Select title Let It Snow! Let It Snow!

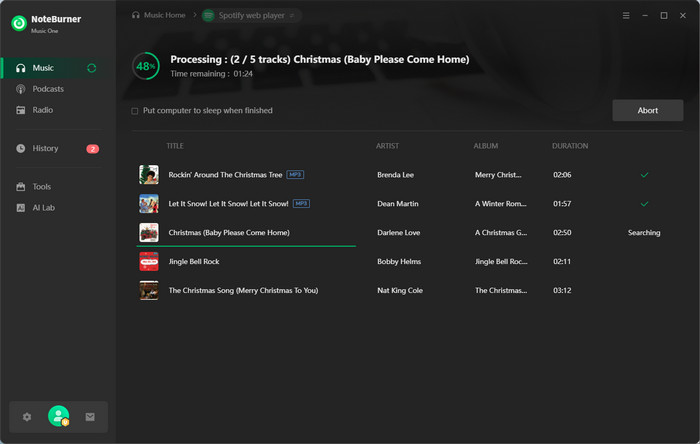coord(228,203)
